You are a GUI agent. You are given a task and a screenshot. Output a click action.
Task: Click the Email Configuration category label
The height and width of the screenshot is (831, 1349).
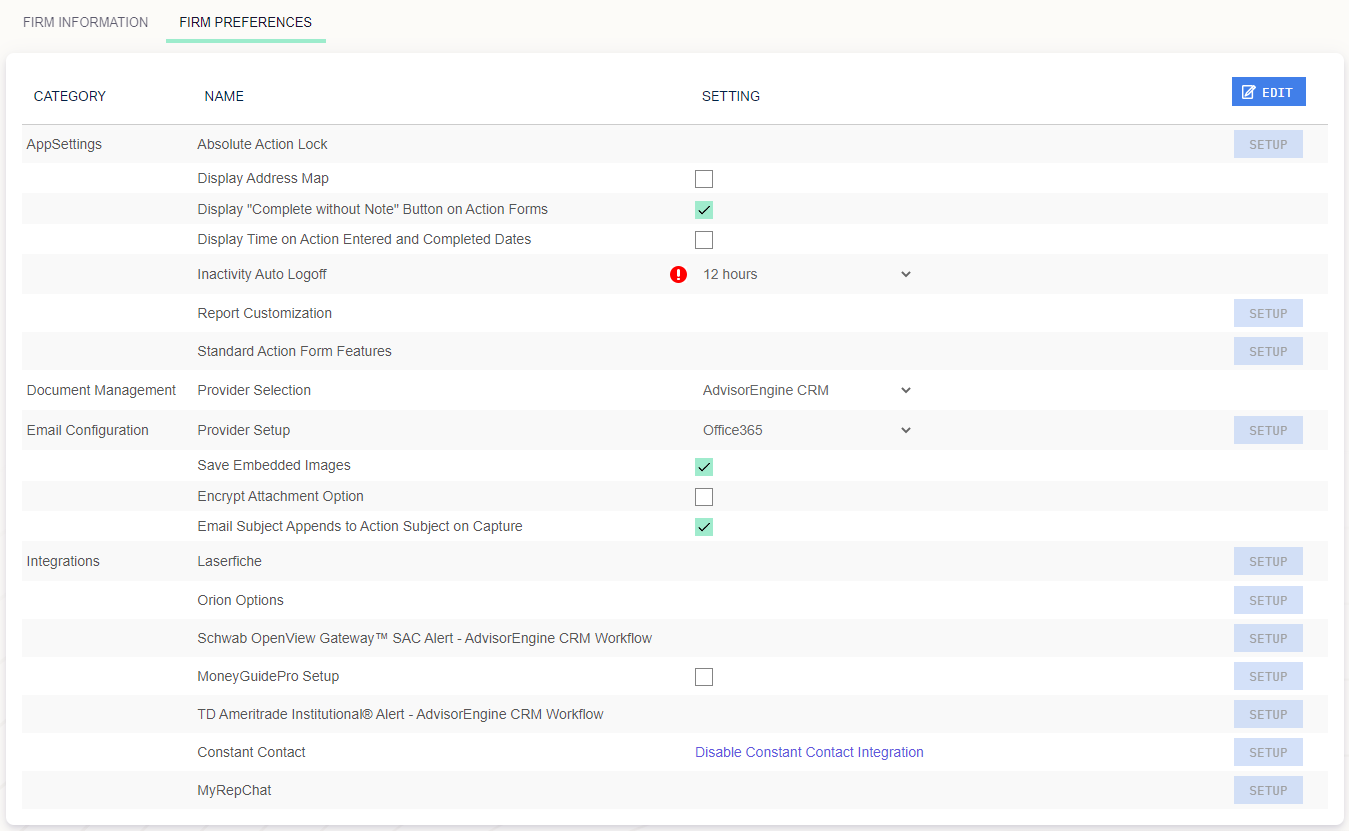tap(87, 430)
